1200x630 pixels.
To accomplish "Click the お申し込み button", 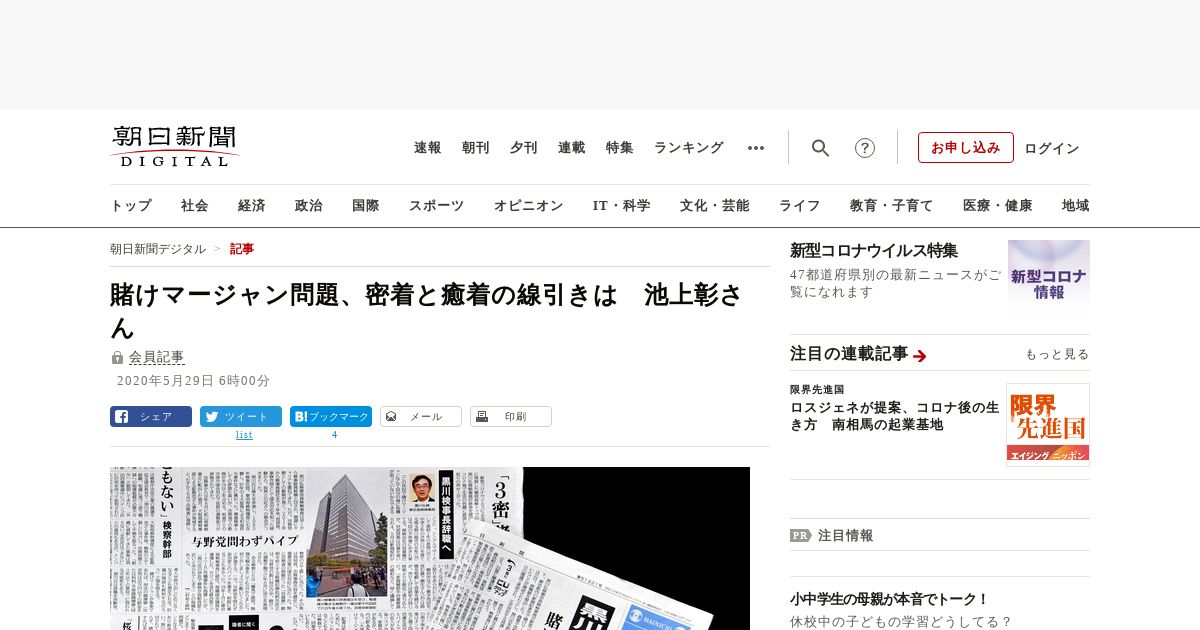I will tap(966, 148).
